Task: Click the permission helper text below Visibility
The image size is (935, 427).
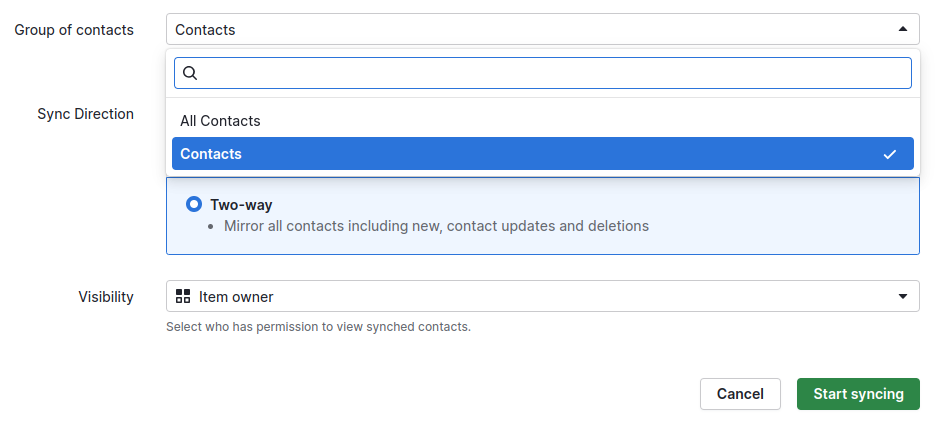Action: click(318, 327)
